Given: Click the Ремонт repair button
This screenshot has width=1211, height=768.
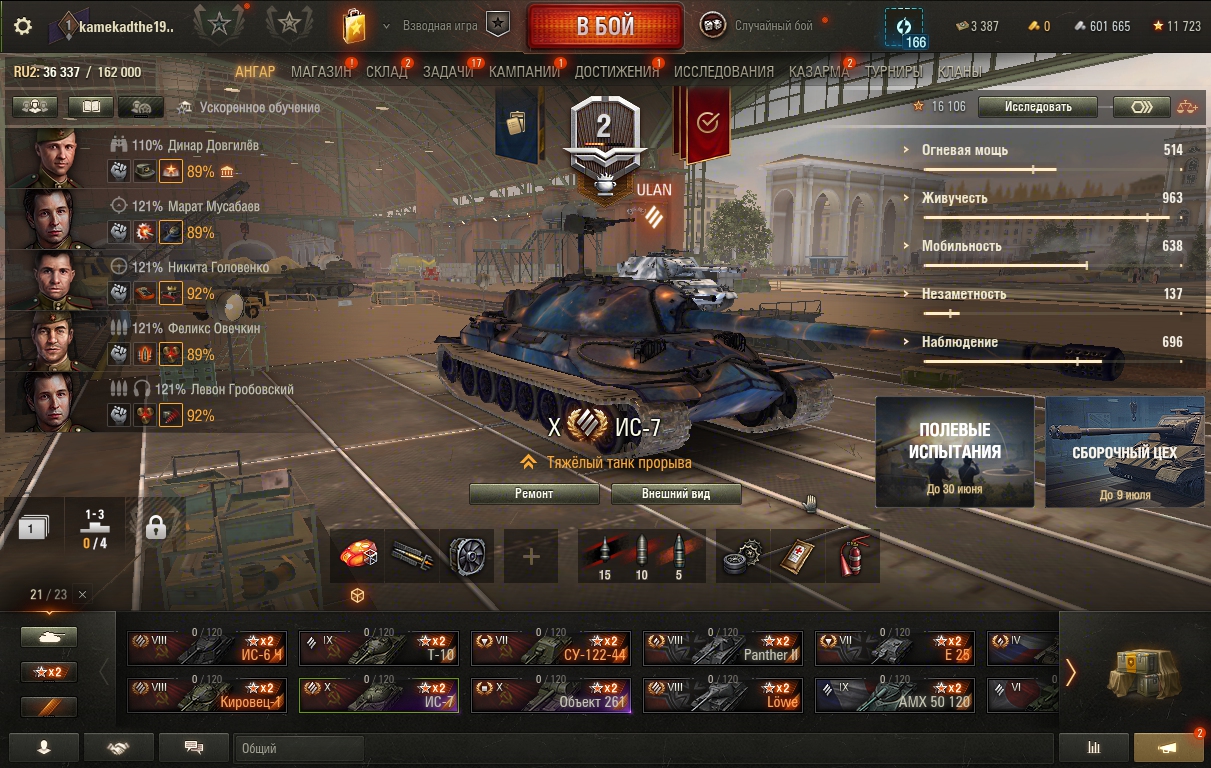Looking at the screenshot, I should pos(534,494).
